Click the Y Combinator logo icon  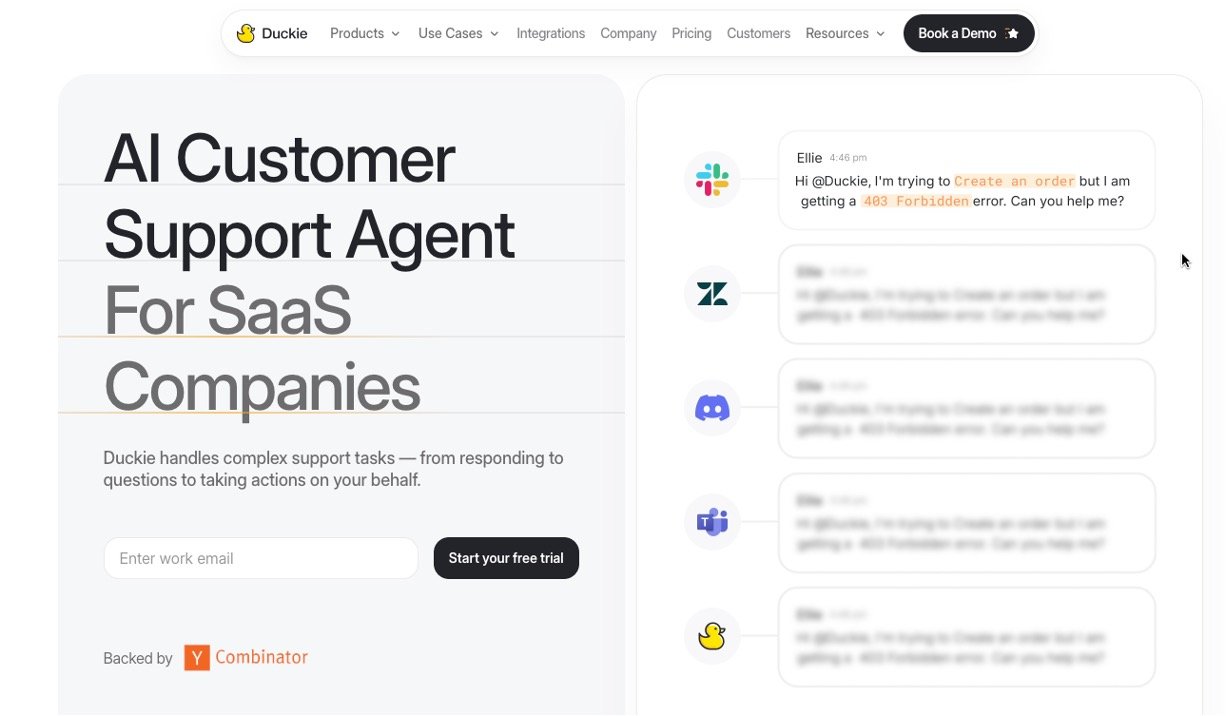point(197,657)
